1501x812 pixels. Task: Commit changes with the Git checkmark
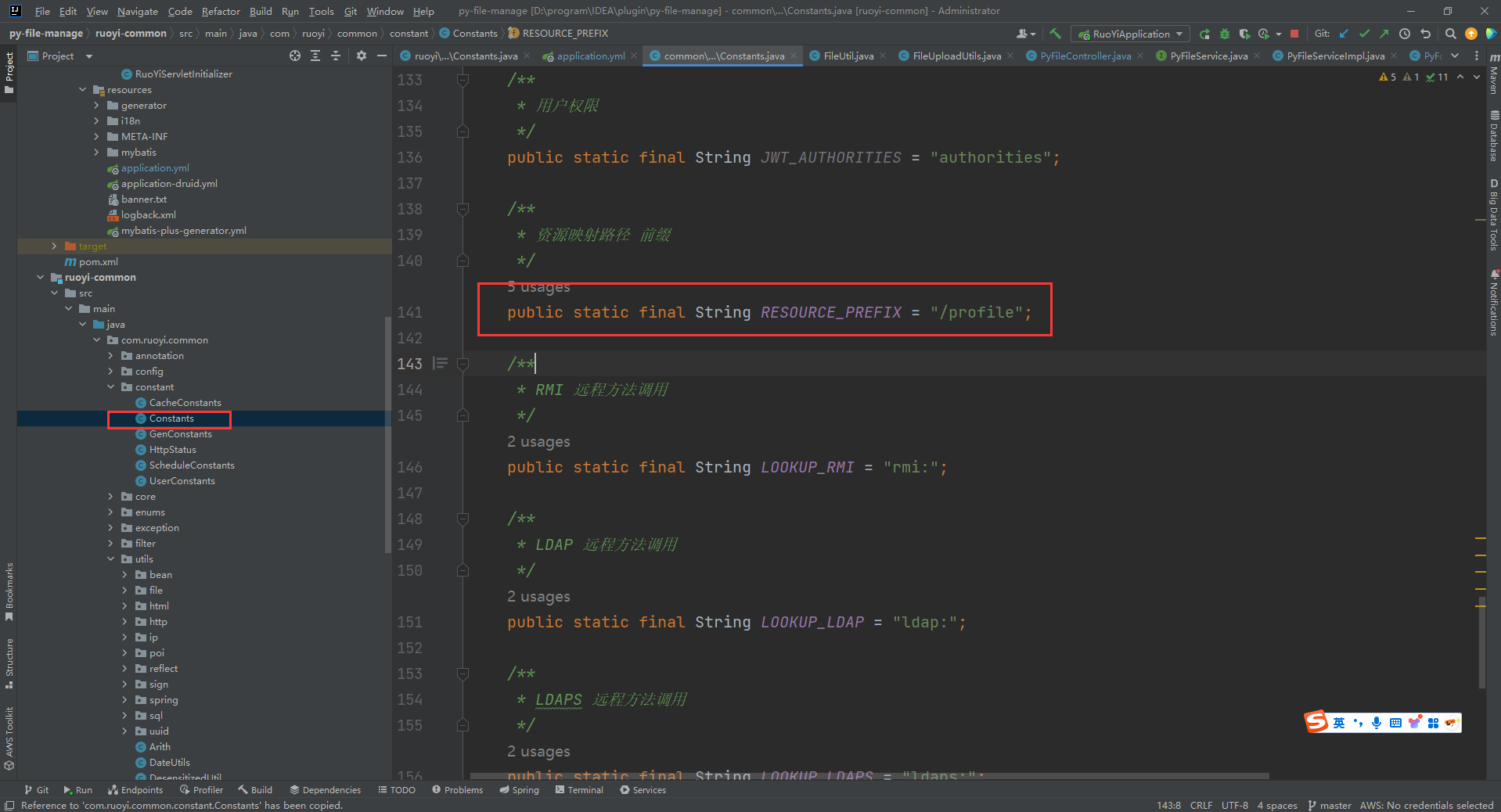1365,34
